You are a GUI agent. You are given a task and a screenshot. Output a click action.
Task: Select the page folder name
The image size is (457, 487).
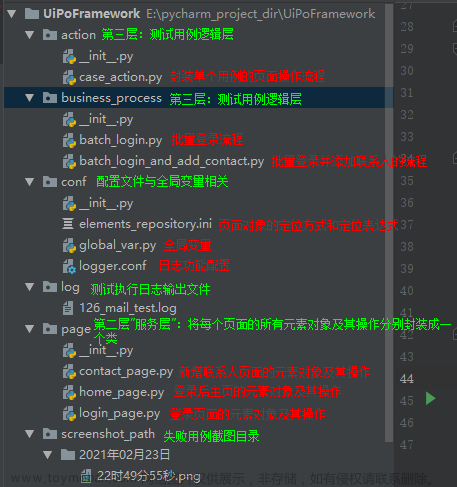[x=76, y=330]
